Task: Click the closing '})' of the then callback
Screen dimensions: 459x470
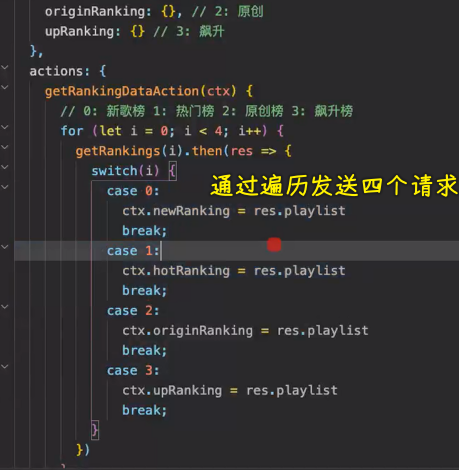Action: click(x=83, y=450)
